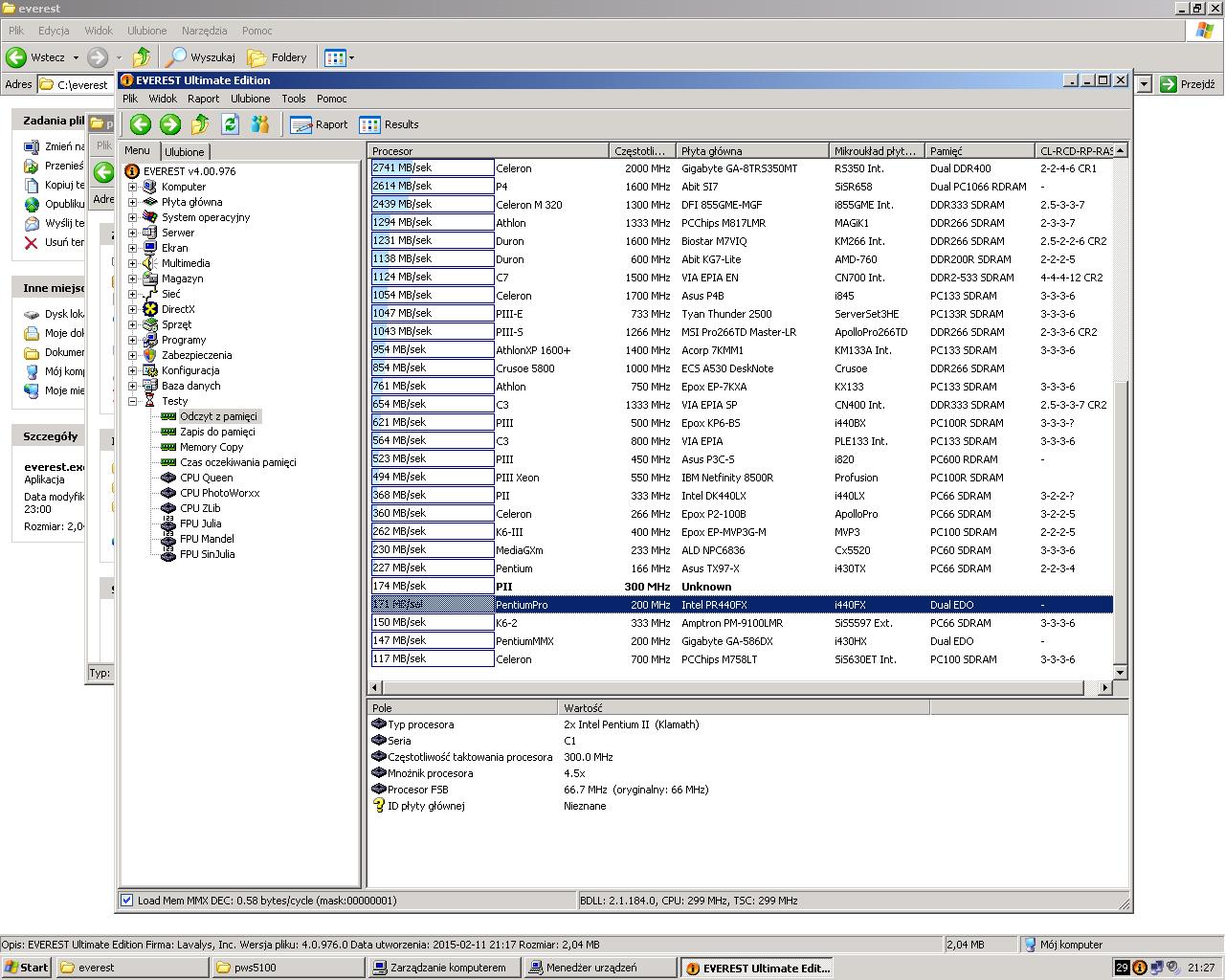Click the Pamięć column header
This screenshot has width=1225, height=980.
point(981,151)
